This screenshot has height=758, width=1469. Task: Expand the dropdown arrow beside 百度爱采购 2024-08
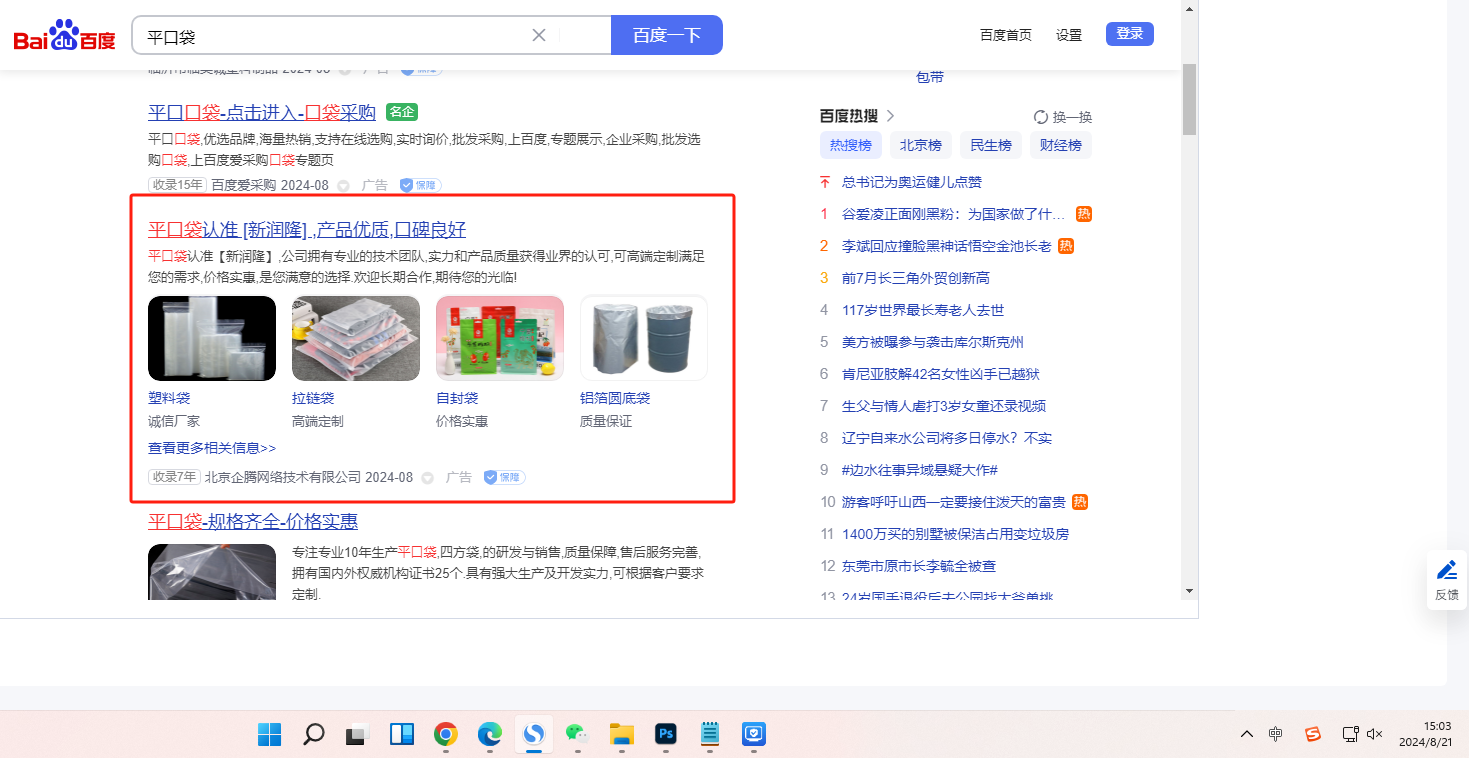[x=343, y=185]
